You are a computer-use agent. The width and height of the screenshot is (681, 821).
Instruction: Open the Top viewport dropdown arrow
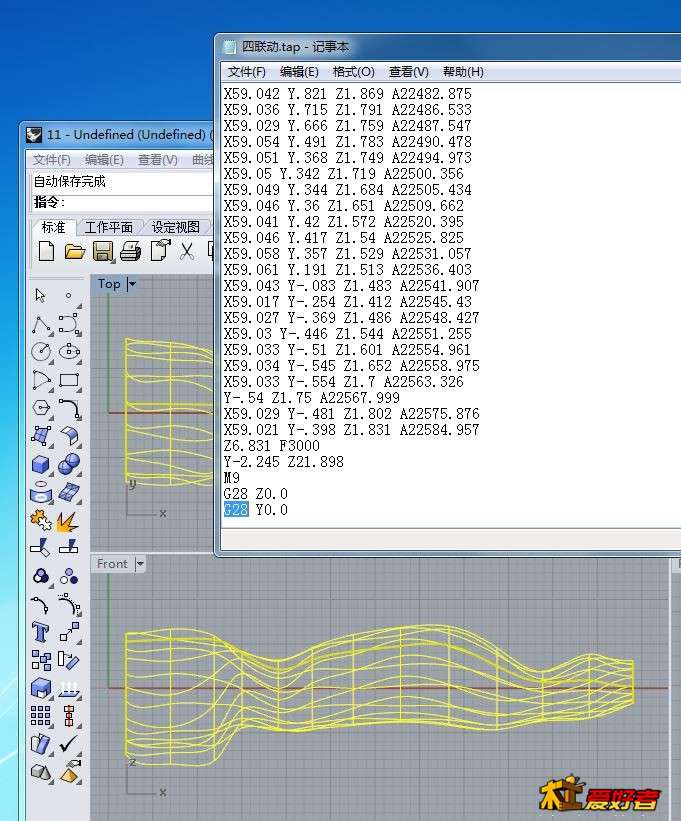[x=132, y=284]
